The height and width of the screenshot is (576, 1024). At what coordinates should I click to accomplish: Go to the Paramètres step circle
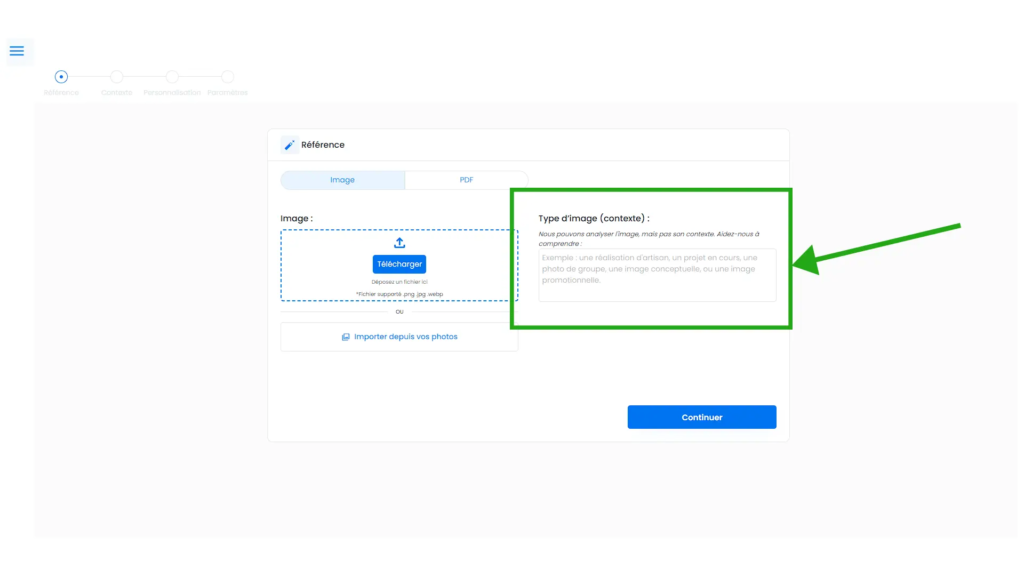(x=227, y=77)
